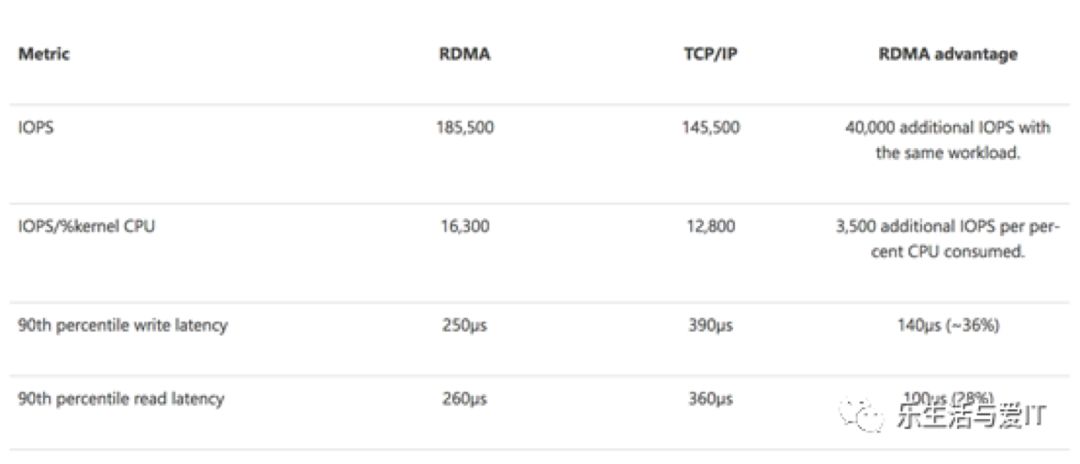Click the 390µs write latency value
The width and height of the screenshot is (1080, 464).
pos(711,325)
